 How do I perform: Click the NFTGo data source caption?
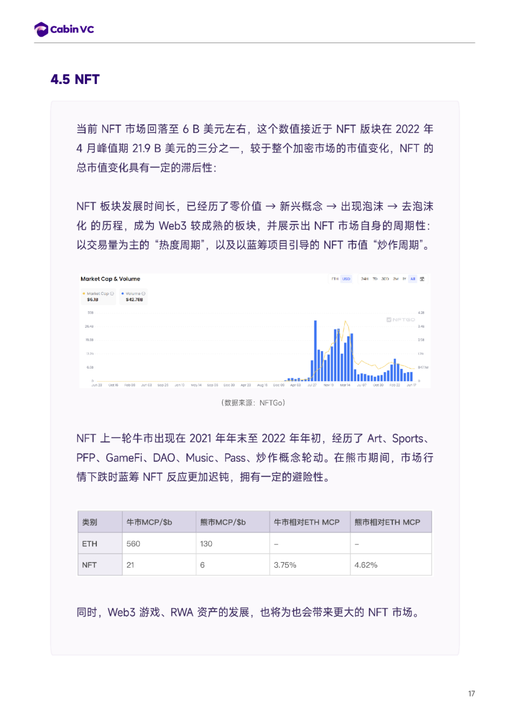253,403
